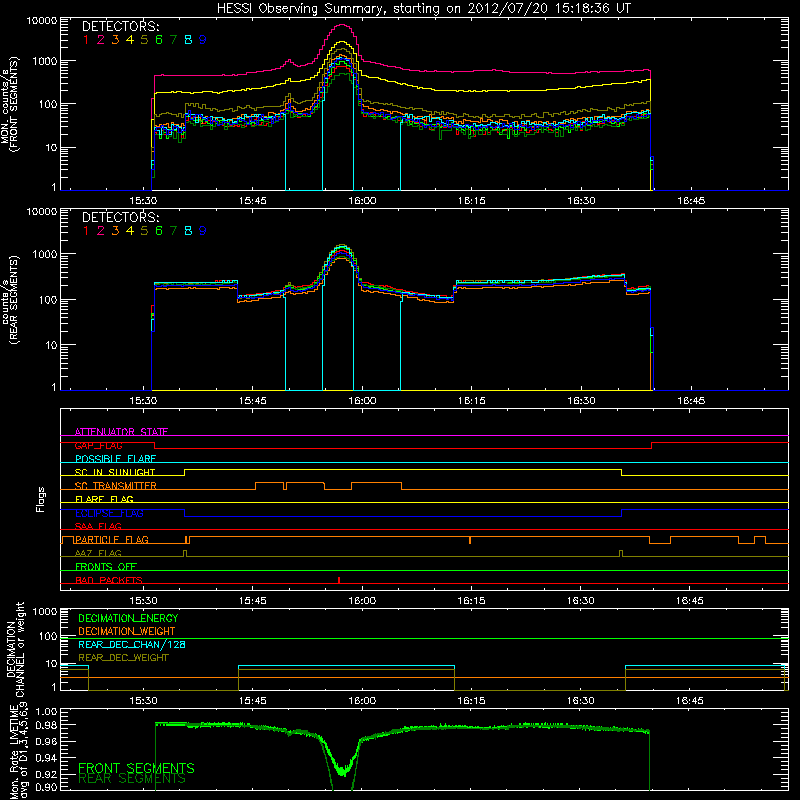Click 10000 y-axis label of front segments plot

click(x=42, y=21)
